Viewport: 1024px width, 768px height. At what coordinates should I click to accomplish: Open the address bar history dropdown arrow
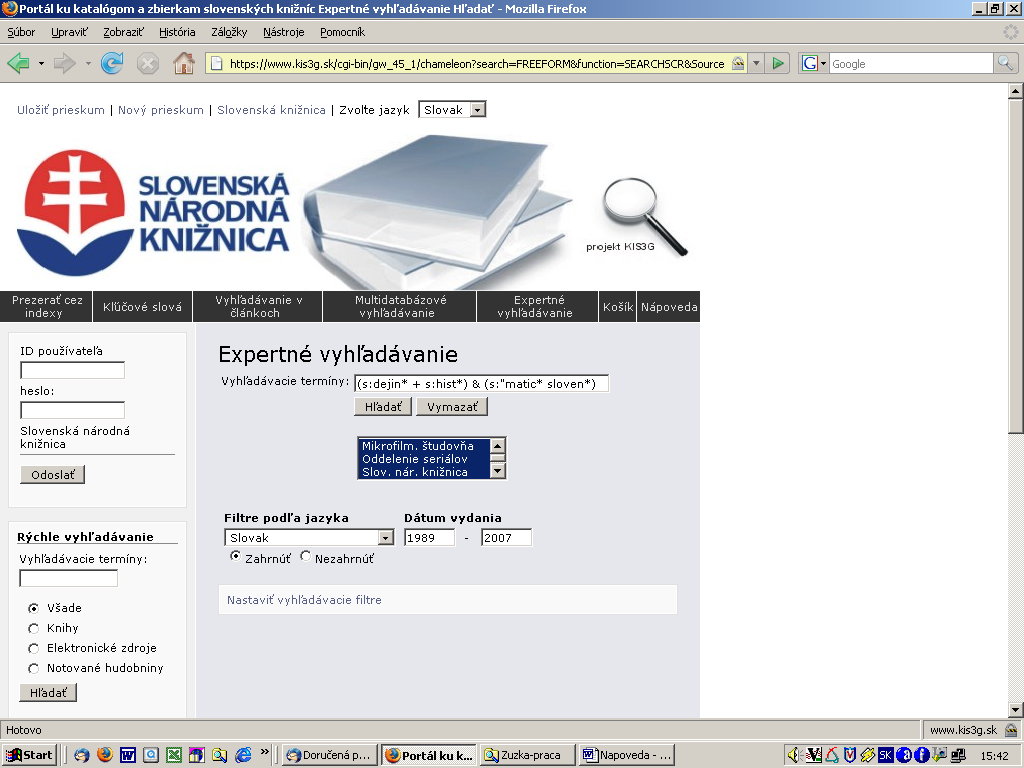coord(756,63)
